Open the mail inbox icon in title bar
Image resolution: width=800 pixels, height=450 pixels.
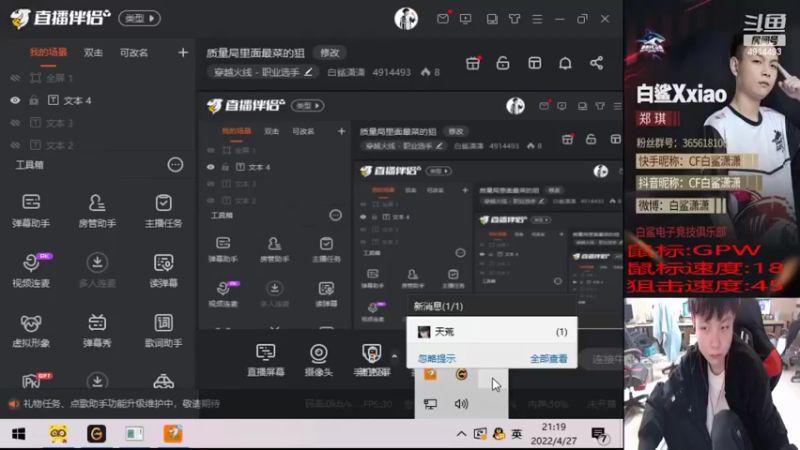pyautogui.click(x=443, y=19)
